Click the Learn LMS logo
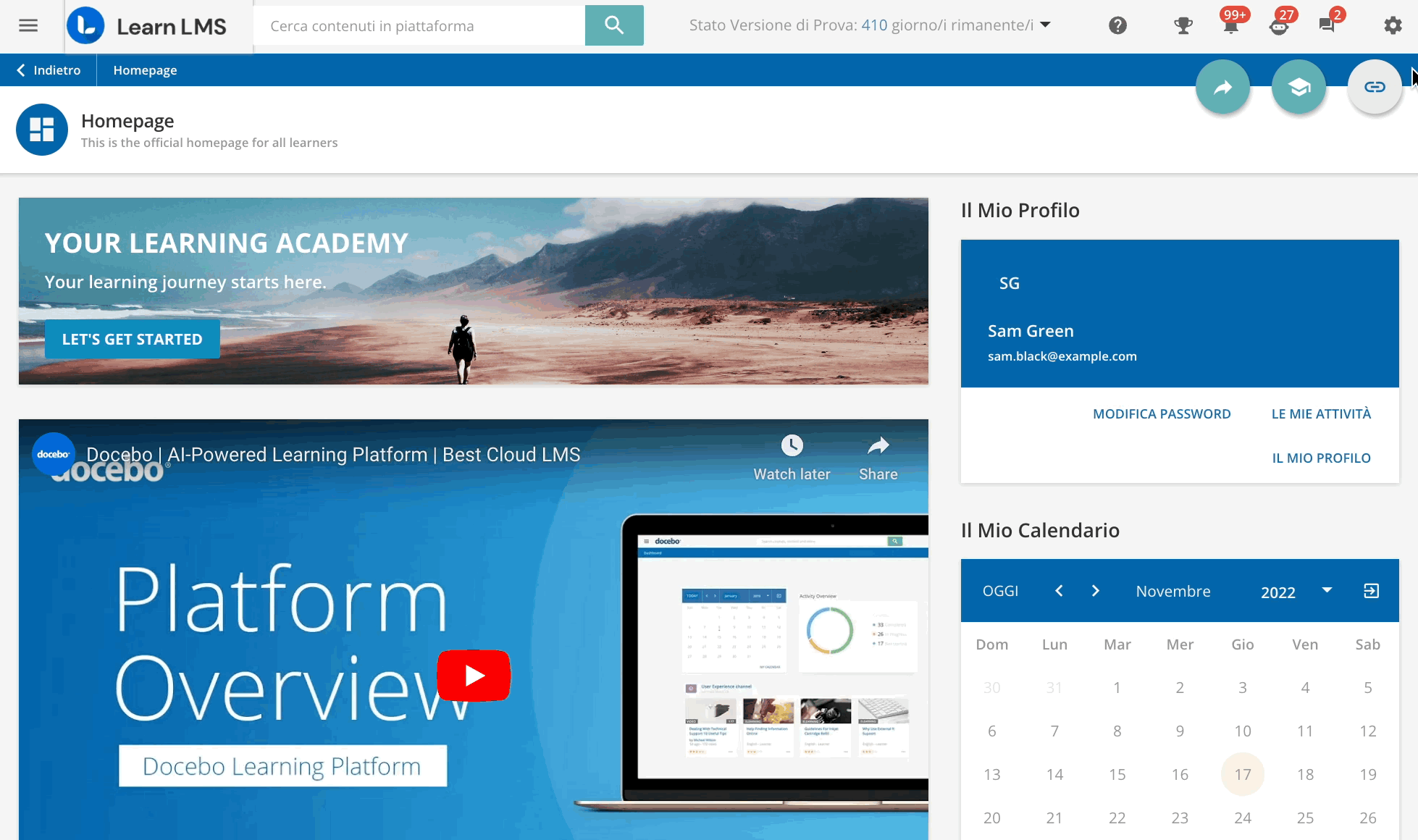 point(147,26)
